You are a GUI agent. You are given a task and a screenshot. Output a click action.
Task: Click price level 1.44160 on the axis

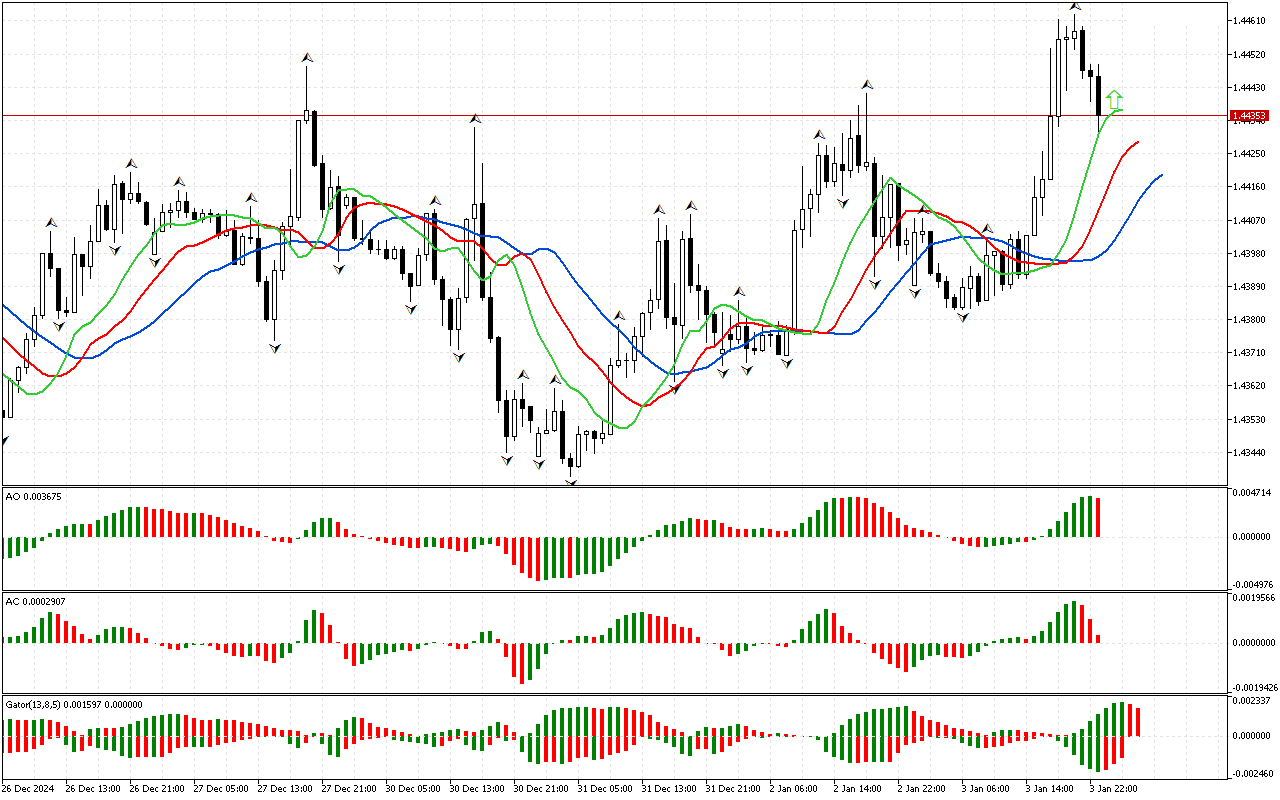[1248, 187]
